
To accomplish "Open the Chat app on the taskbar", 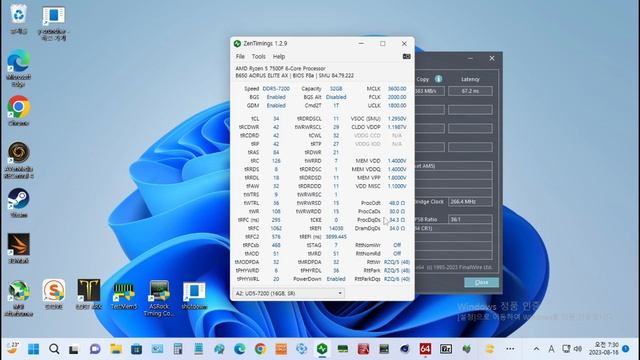I will click(x=95, y=349).
